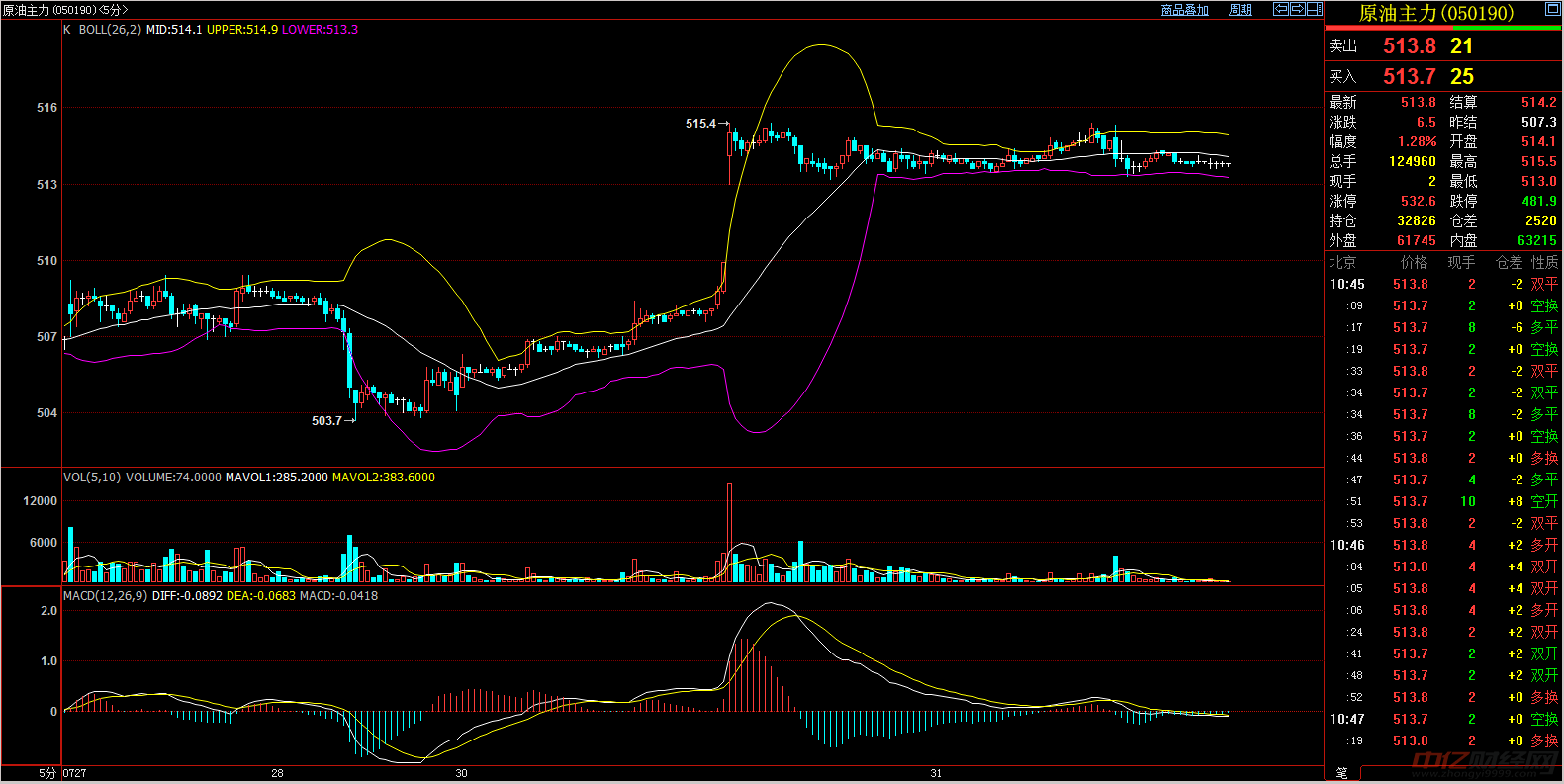Open the 周期 period menu
Viewport: 1564px width, 784px height.
[x=1240, y=10]
